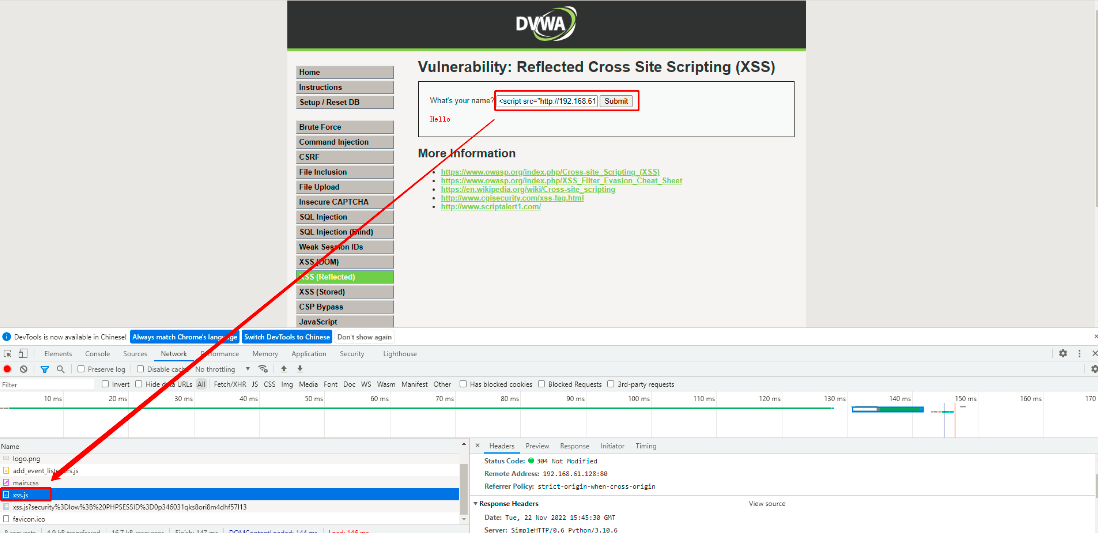Click the export HAR download arrow
The height and width of the screenshot is (533, 1098).
(x=300, y=368)
